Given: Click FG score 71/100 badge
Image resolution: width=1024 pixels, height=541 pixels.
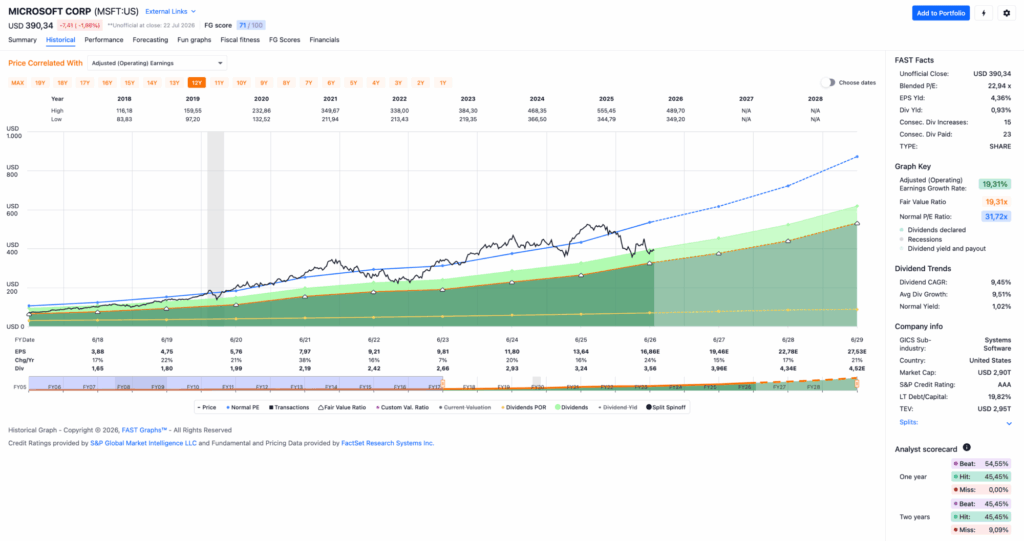Looking at the screenshot, I should 251,25.
